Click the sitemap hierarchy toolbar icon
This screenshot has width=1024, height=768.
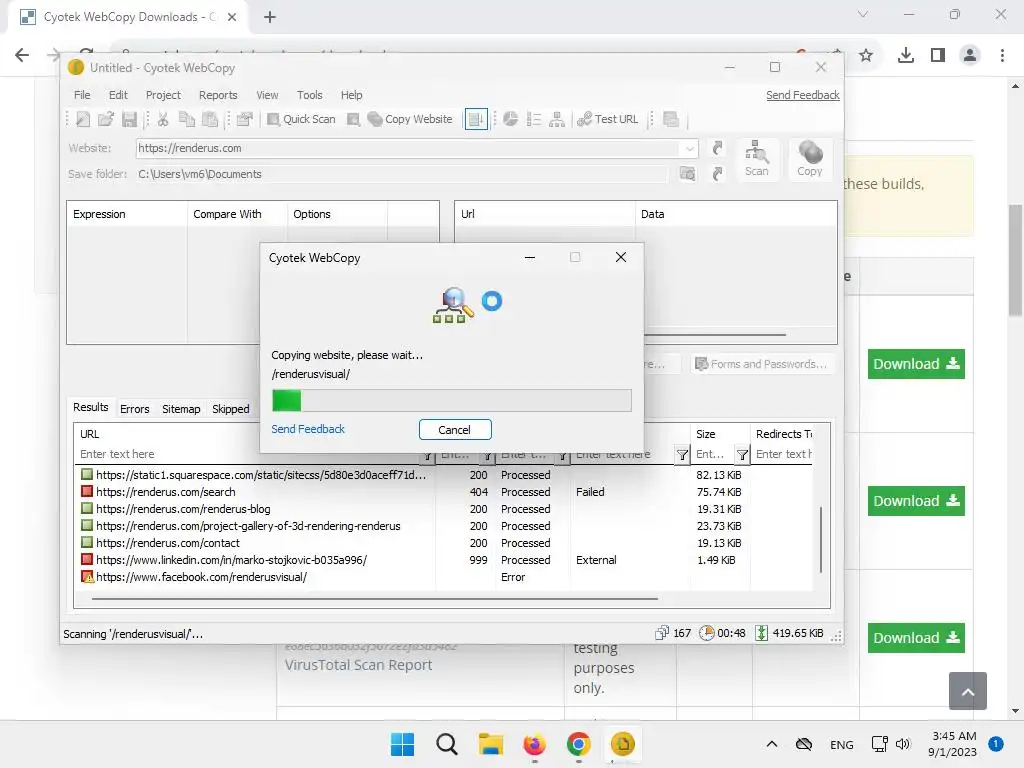point(557,119)
